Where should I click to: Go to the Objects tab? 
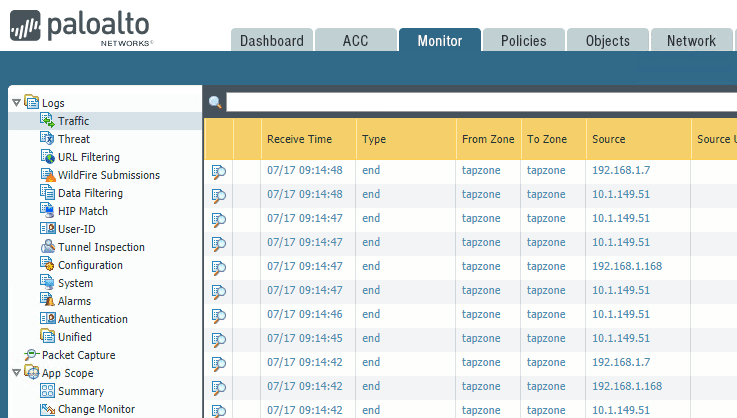pyautogui.click(x=608, y=40)
